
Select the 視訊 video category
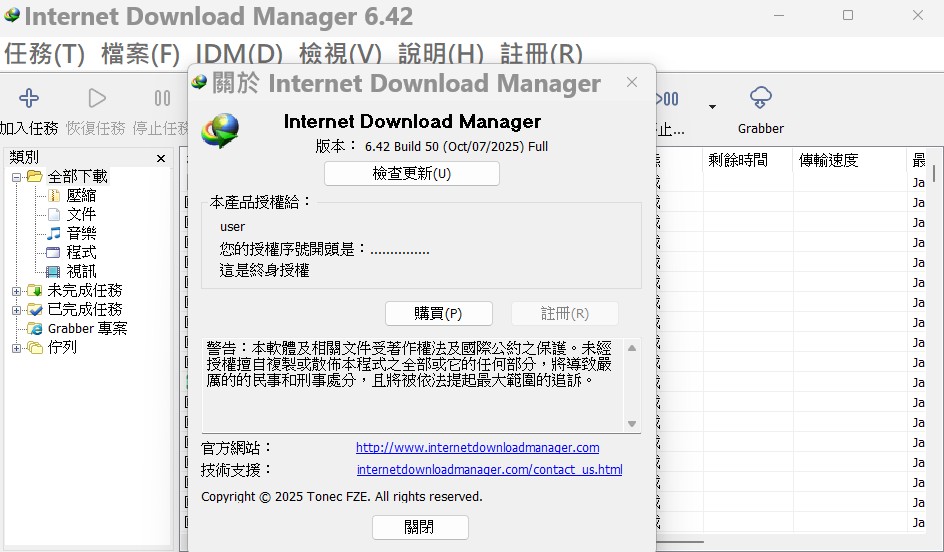tap(80, 271)
